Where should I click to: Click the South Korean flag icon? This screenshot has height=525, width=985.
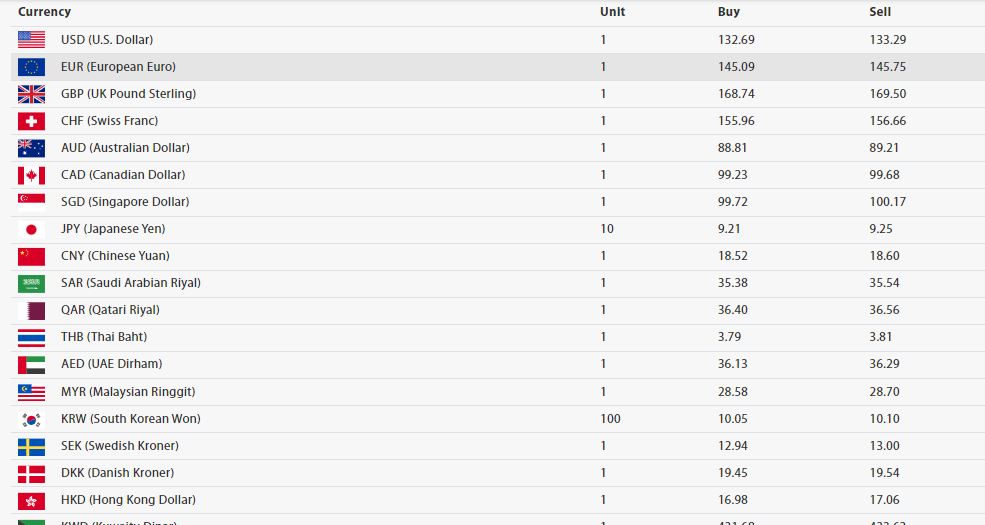[31, 419]
